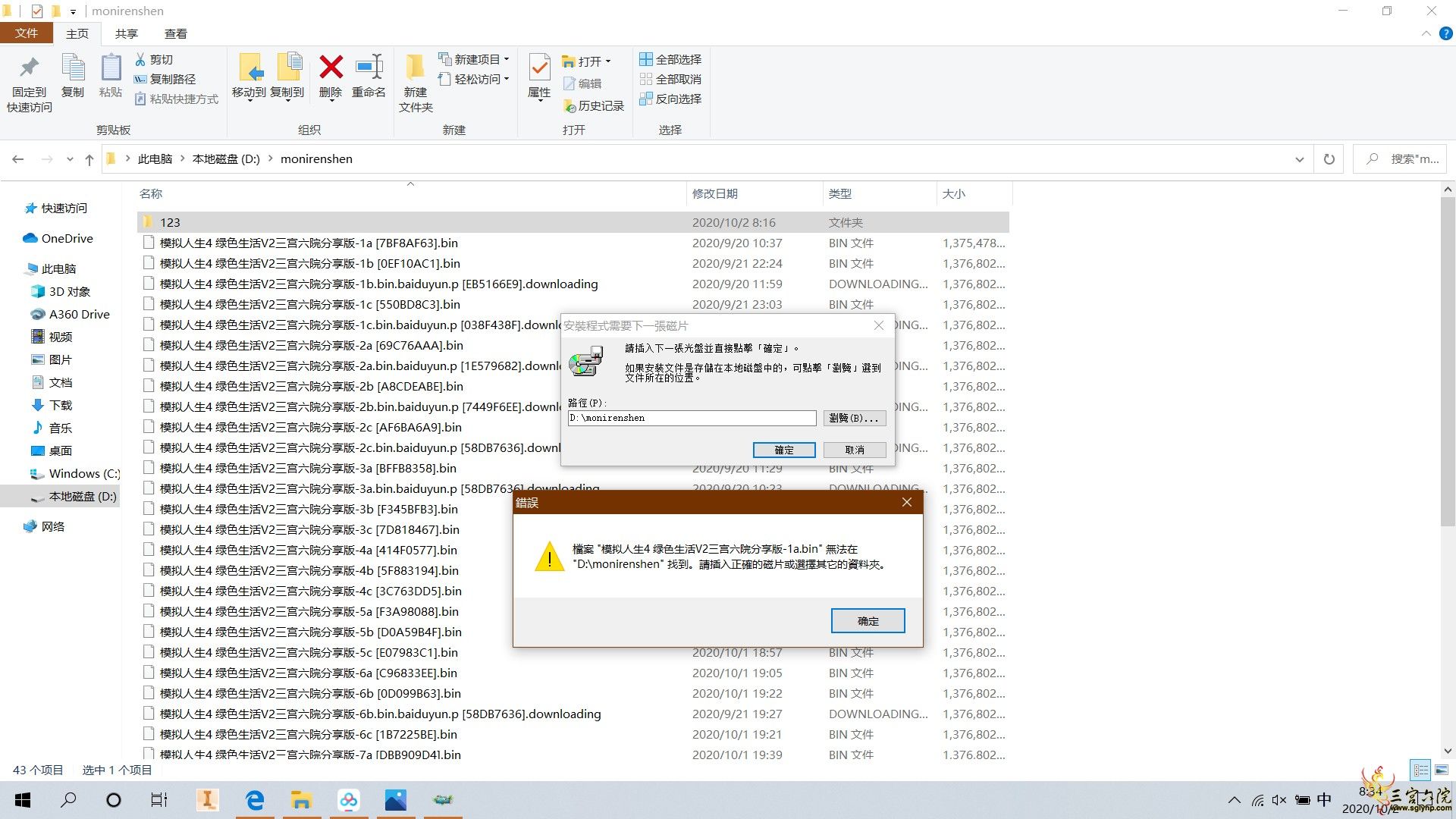Open File Explorer taskbar icon
This screenshot has width=1456, height=819.
(302, 800)
